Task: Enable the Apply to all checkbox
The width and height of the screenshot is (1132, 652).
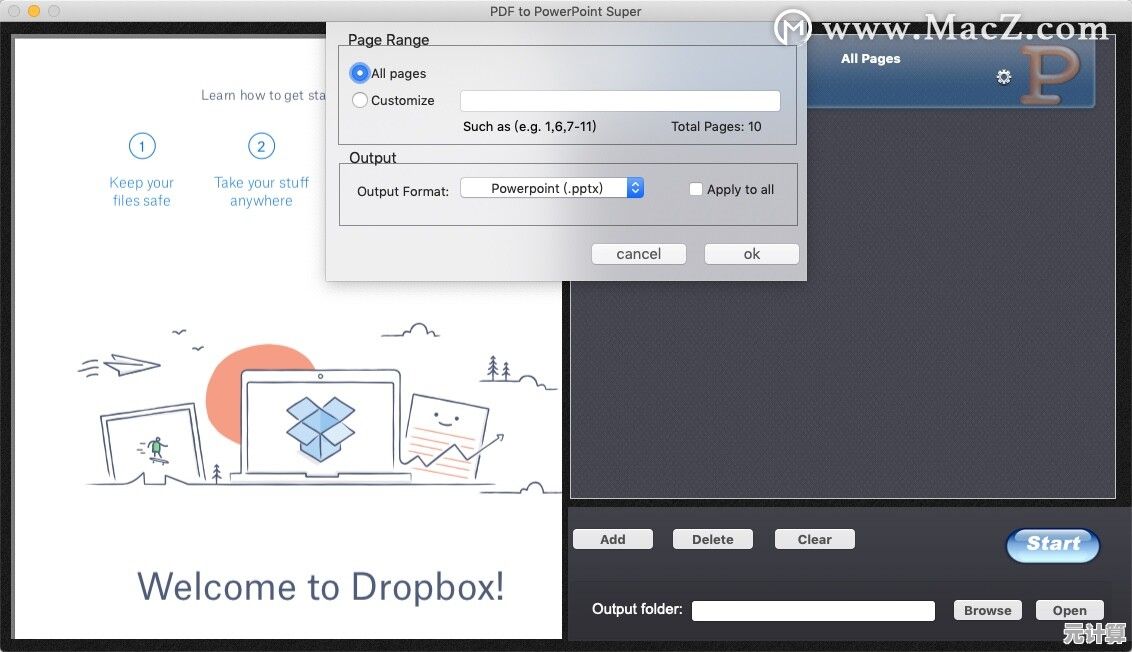Action: [696, 189]
